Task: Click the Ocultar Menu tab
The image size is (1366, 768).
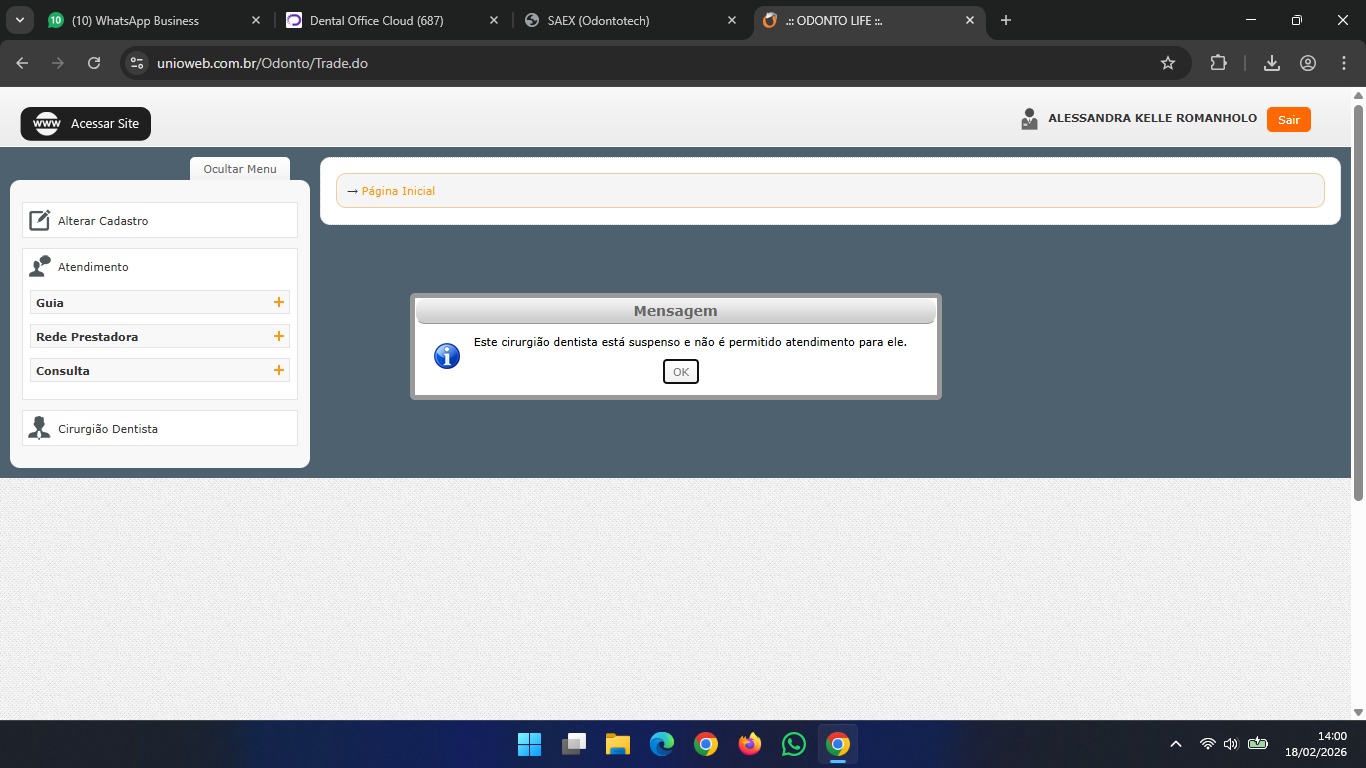Action: (240, 169)
